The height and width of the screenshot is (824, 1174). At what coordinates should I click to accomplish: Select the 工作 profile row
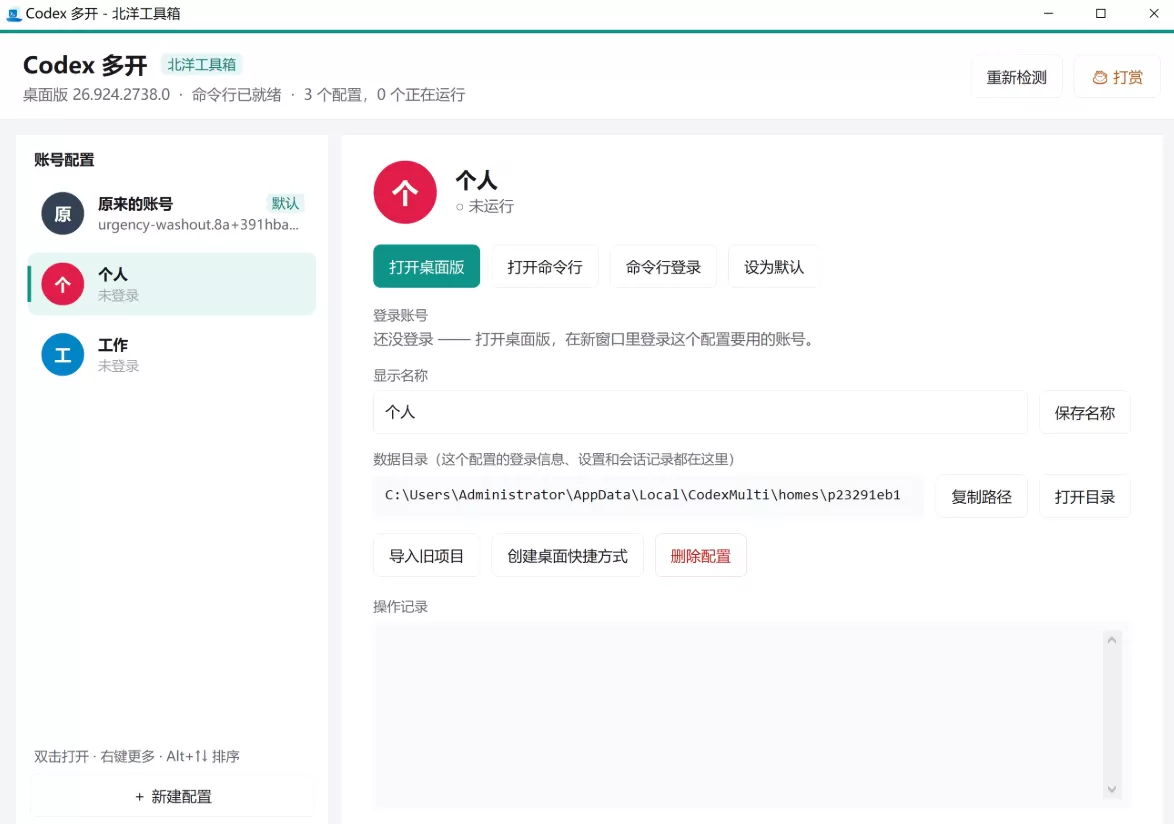pyautogui.click(x=171, y=354)
